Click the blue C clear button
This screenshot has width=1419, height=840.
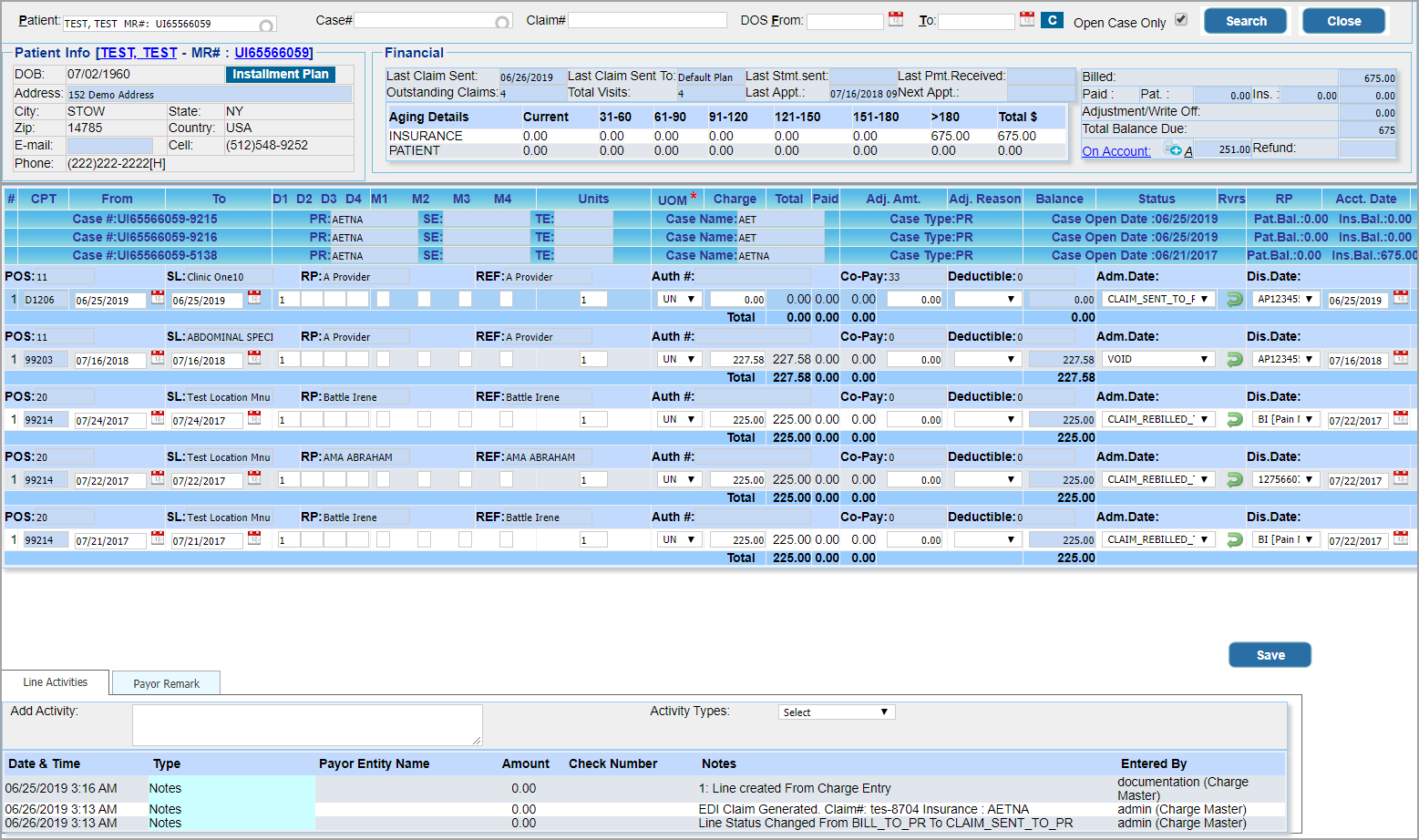click(x=1052, y=20)
